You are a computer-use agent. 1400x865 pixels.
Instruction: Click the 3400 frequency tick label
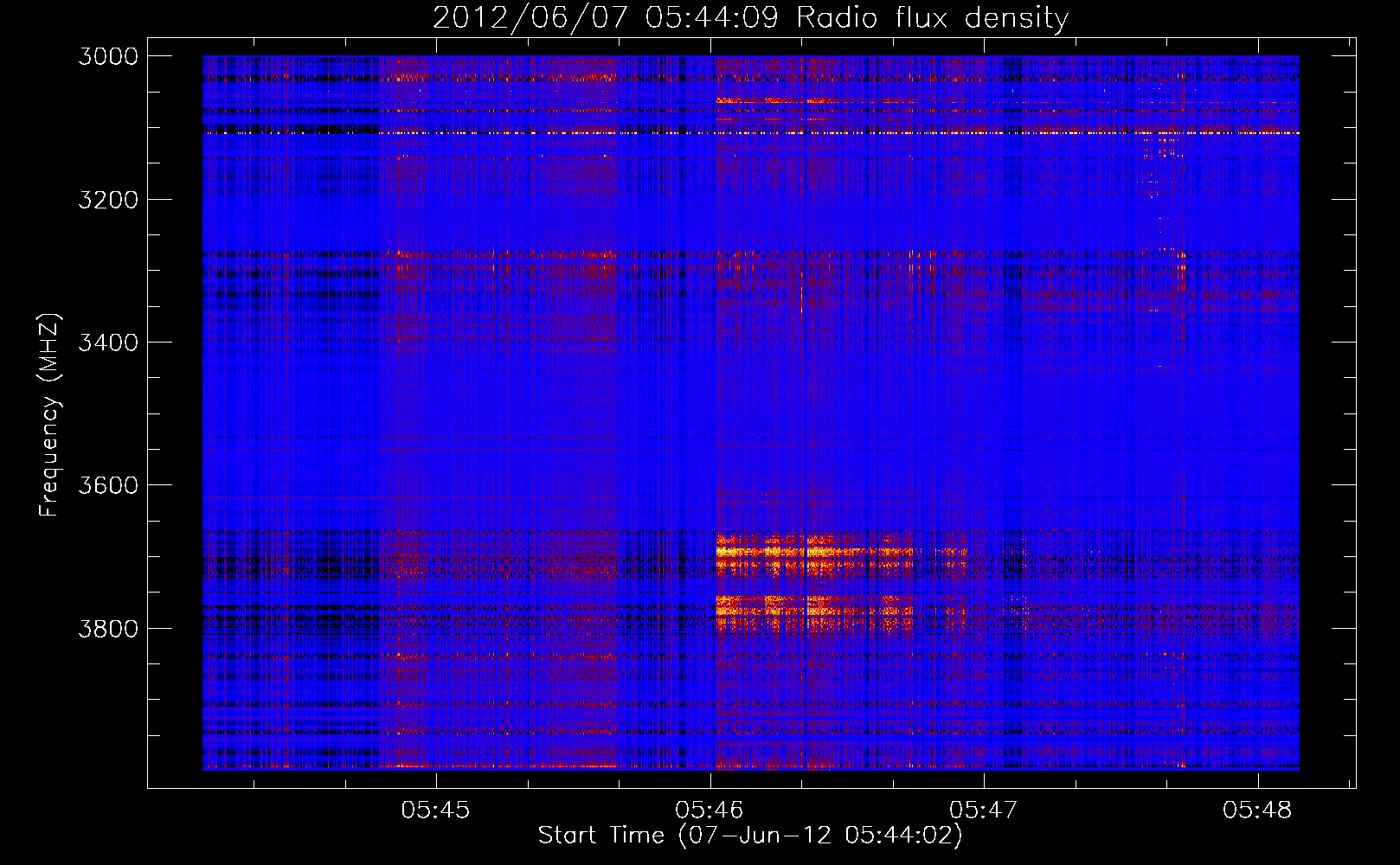108,343
